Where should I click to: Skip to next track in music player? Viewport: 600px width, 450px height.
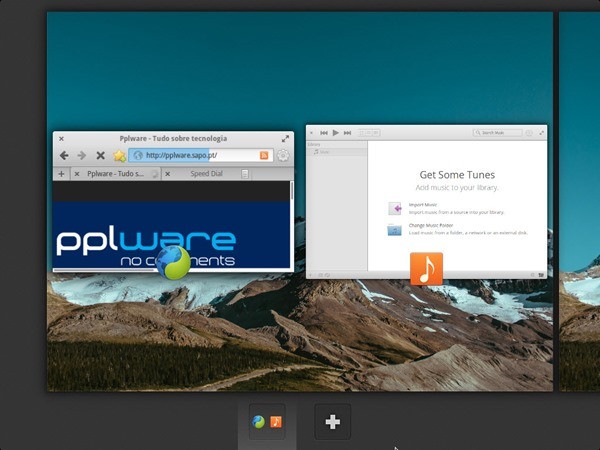tap(347, 133)
